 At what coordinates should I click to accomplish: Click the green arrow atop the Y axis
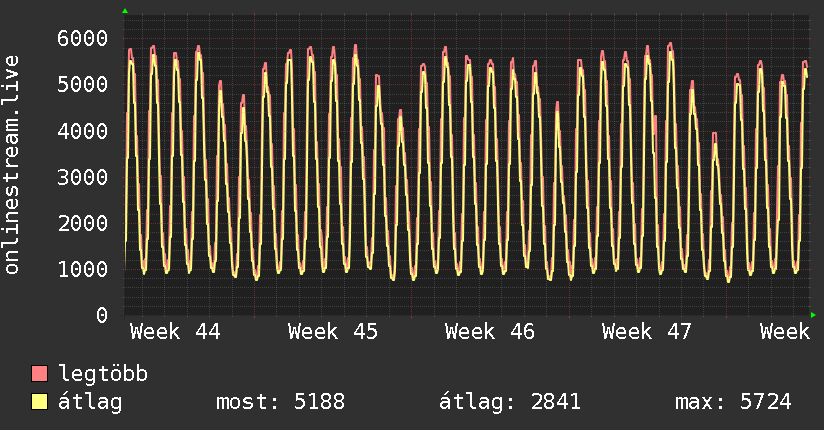point(125,11)
